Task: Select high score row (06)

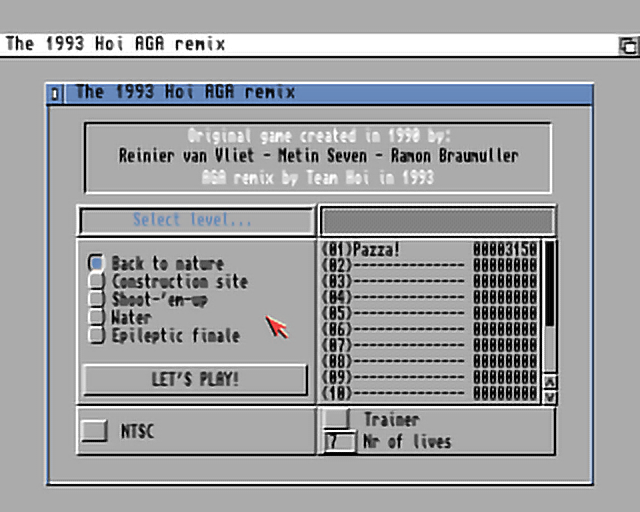Action: [429, 329]
